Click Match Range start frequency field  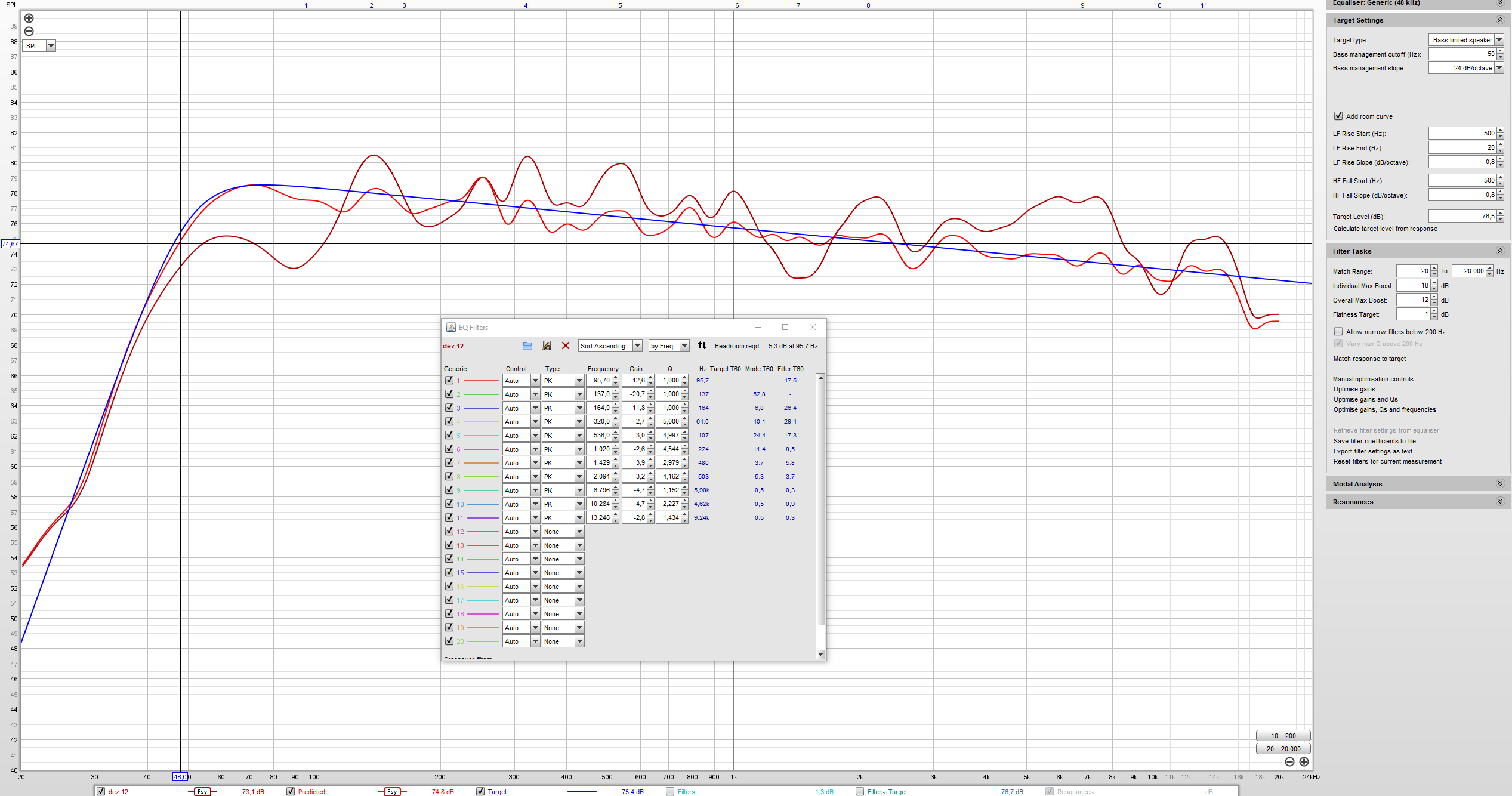1413,271
